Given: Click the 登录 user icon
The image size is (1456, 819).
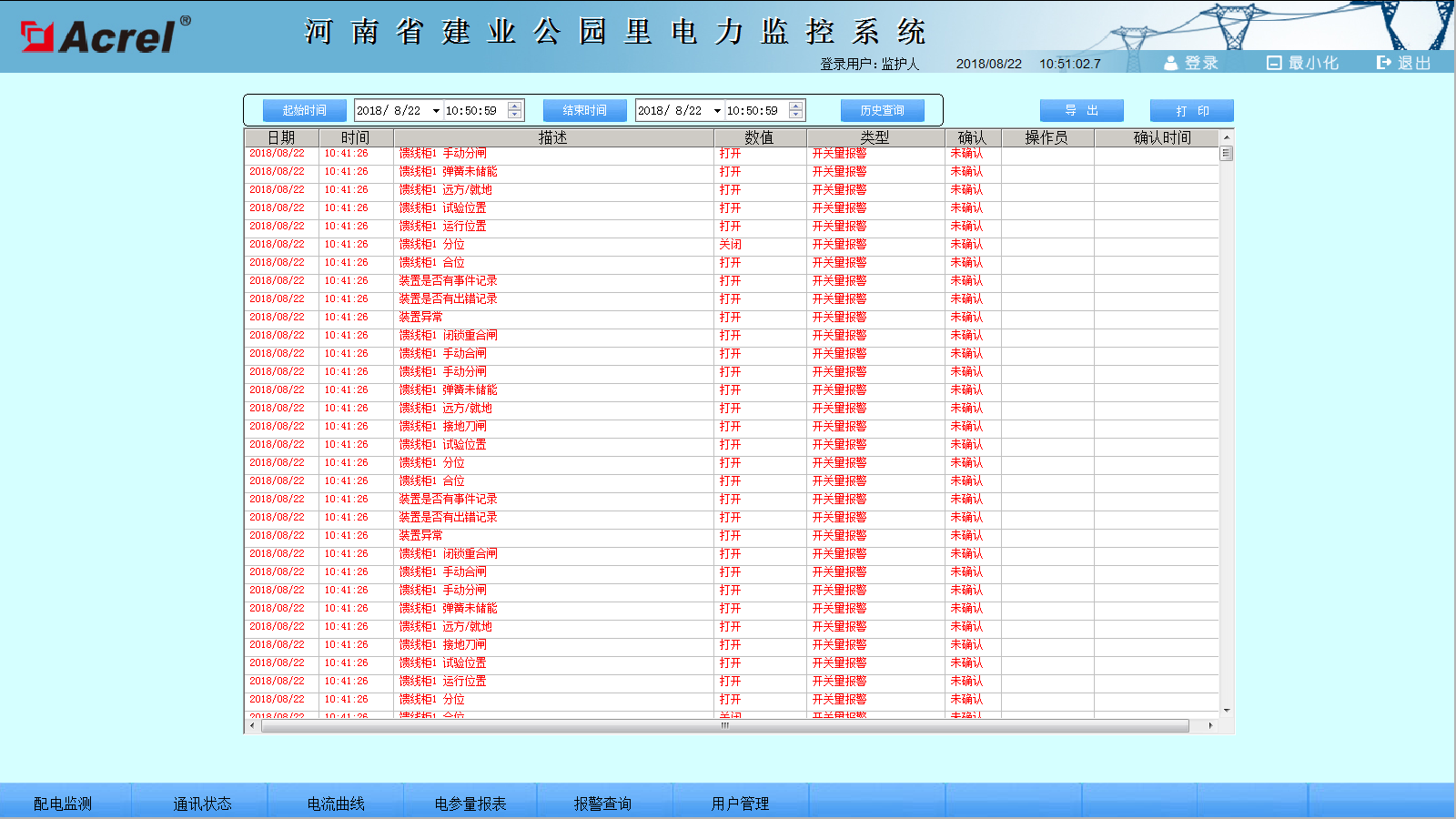Looking at the screenshot, I should click(x=1171, y=63).
